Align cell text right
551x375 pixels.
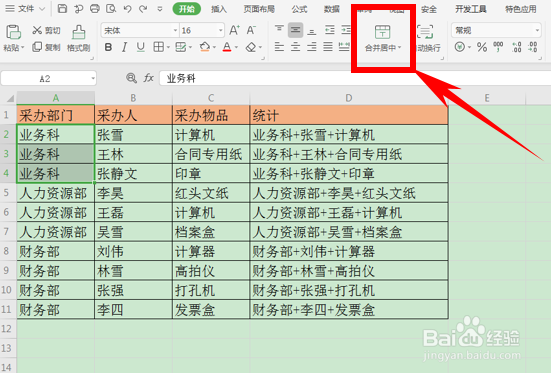point(311,47)
